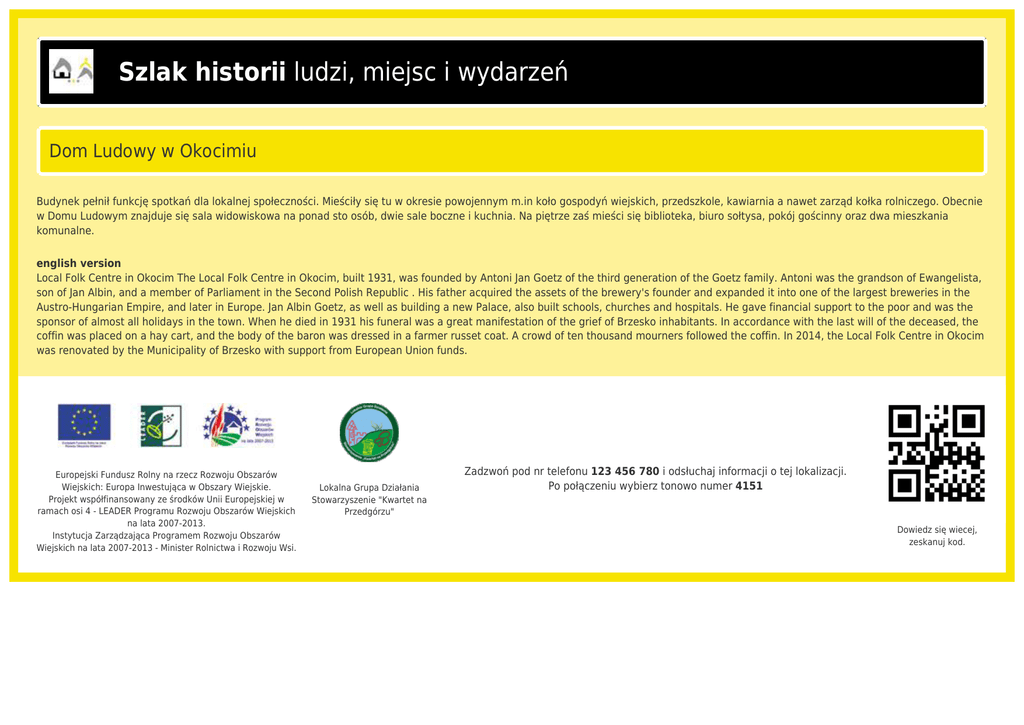
Task: Click the 'Minister Rolnictwa i Rozwoju Wsi' line
Action: coord(166,548)
